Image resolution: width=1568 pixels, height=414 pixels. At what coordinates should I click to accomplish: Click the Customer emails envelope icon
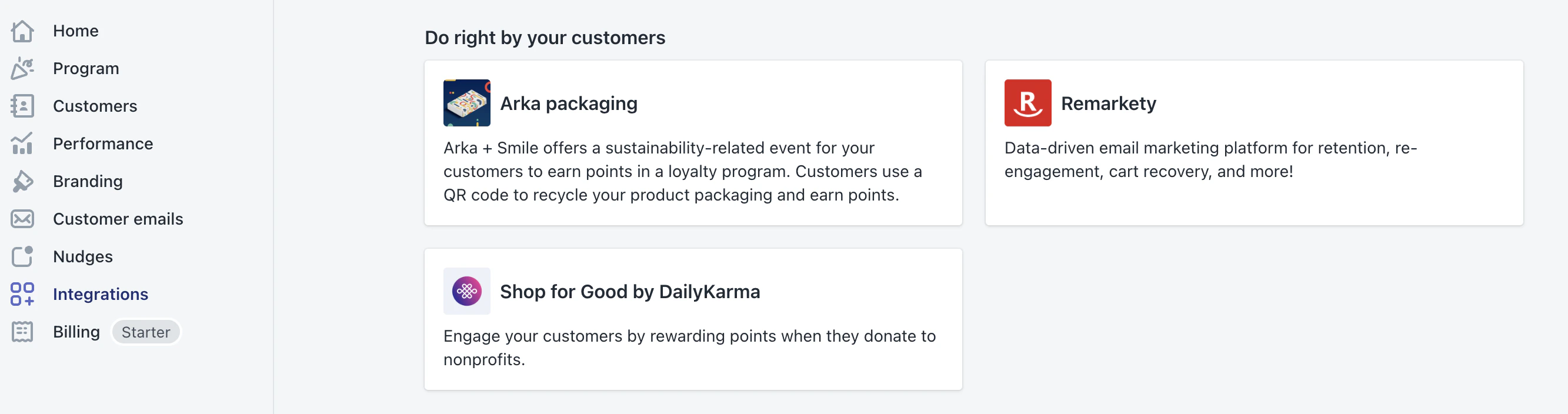click(22, 219)
